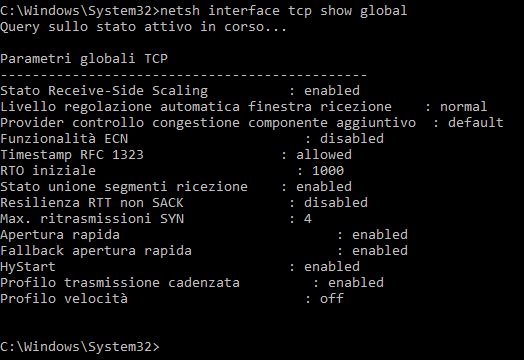This screenshot has width=524, height=360.
Task: Click the bottom 'C:\Windows\System32>' prompt
Action: click(80, 347)
